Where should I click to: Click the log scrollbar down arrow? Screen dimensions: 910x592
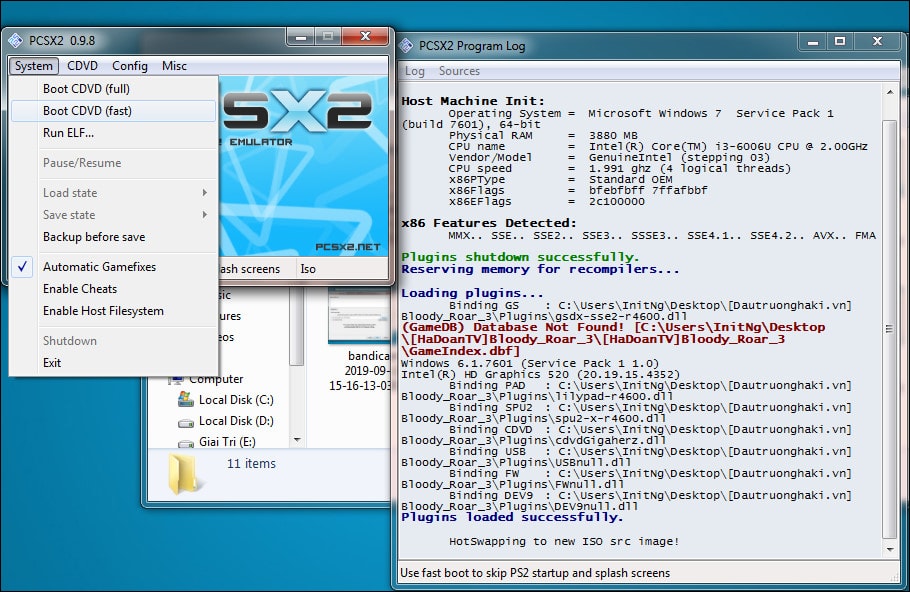click(890, 549)
